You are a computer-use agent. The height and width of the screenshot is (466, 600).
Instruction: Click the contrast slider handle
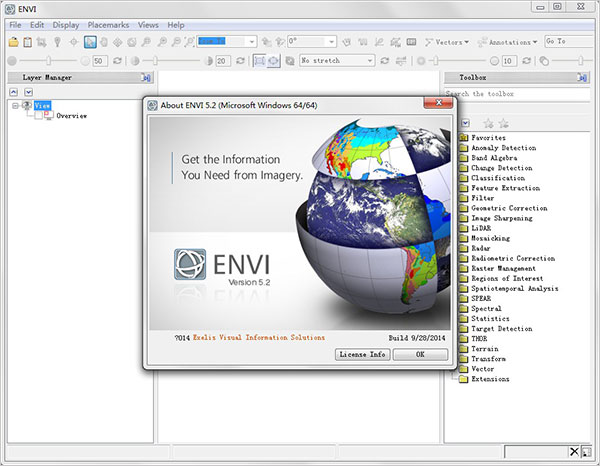coord(155,60)
